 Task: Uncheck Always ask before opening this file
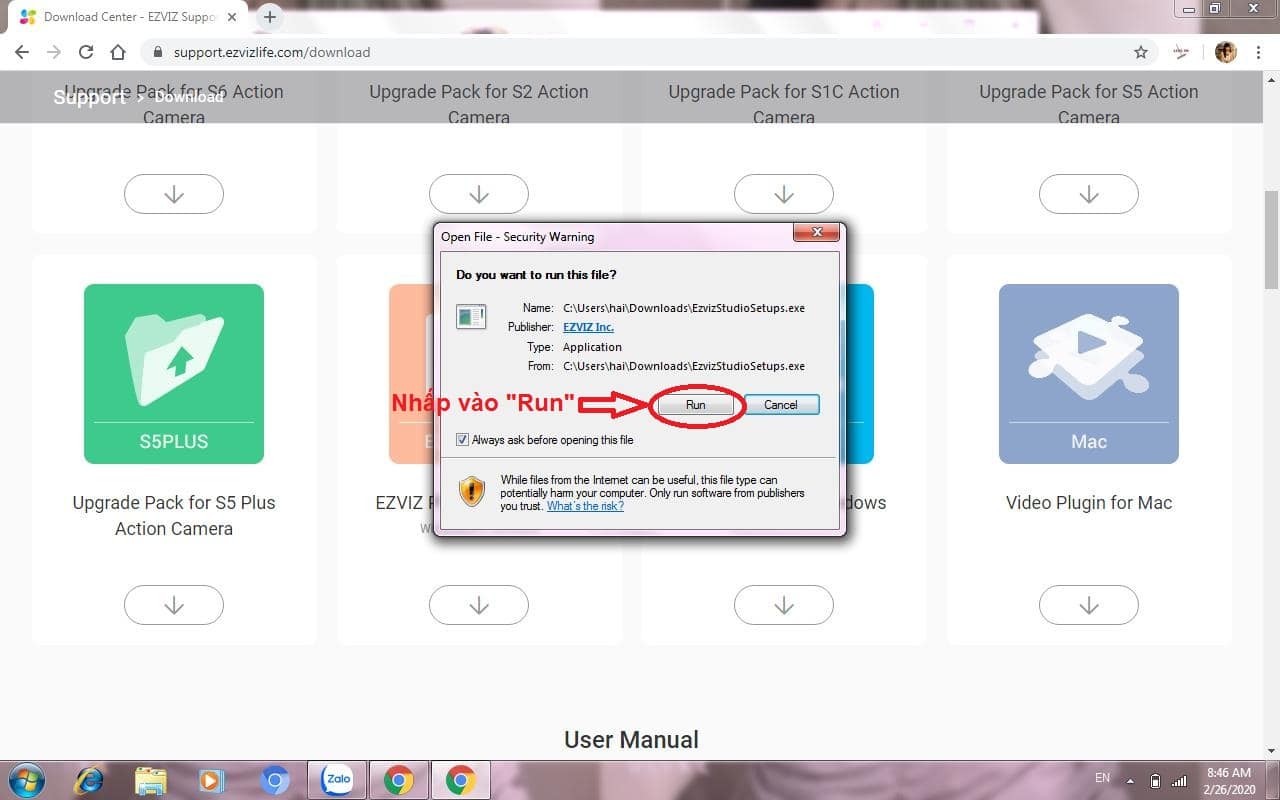(462, 440)
